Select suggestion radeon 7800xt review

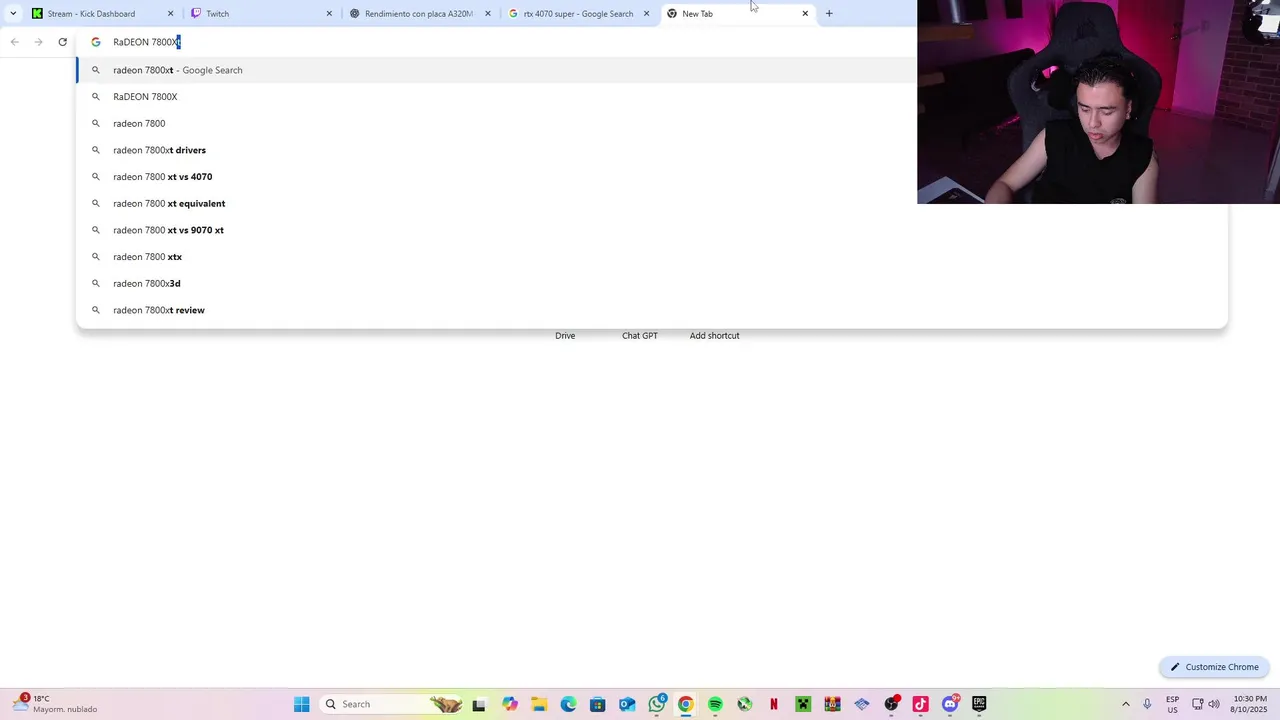pyautogui.click(x=651, y=310)
